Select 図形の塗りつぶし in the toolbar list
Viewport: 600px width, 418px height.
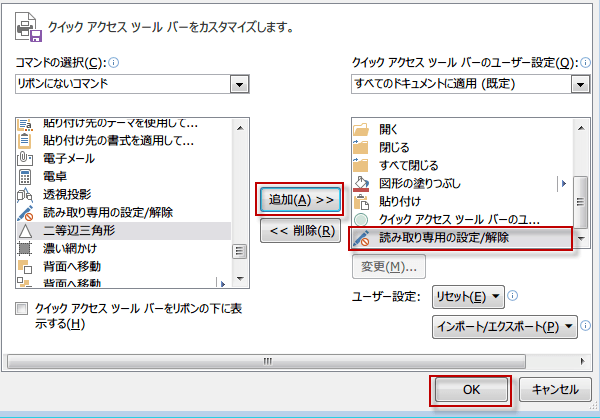[462, 184]
